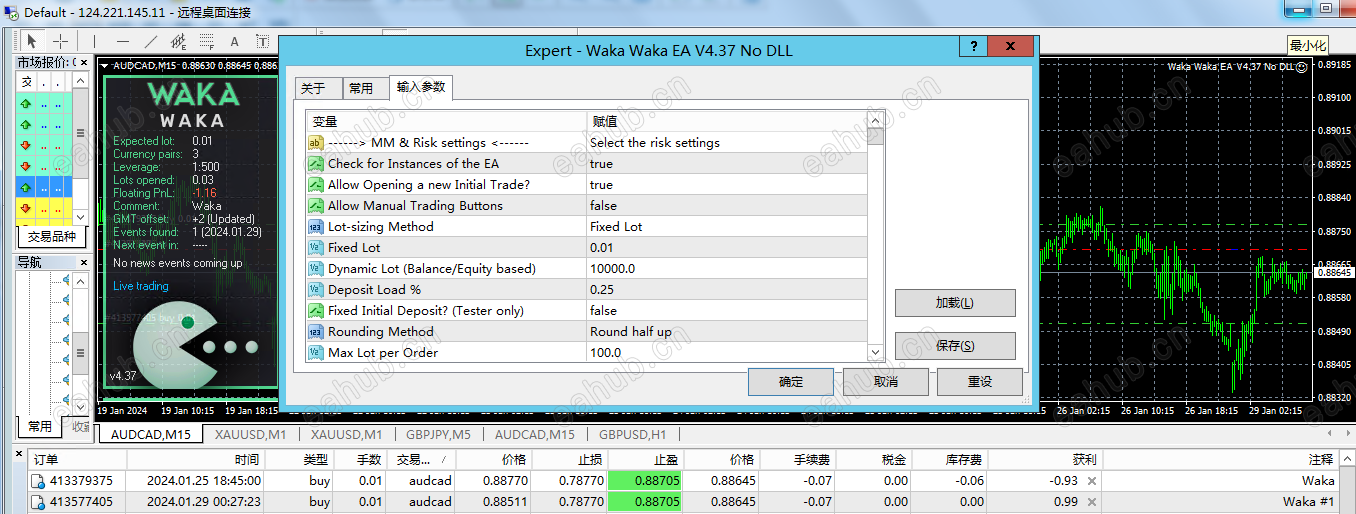Select the 交易品种 tab in Market Watch
This screenshot has height=514, width=1356.
pos(53,237)
